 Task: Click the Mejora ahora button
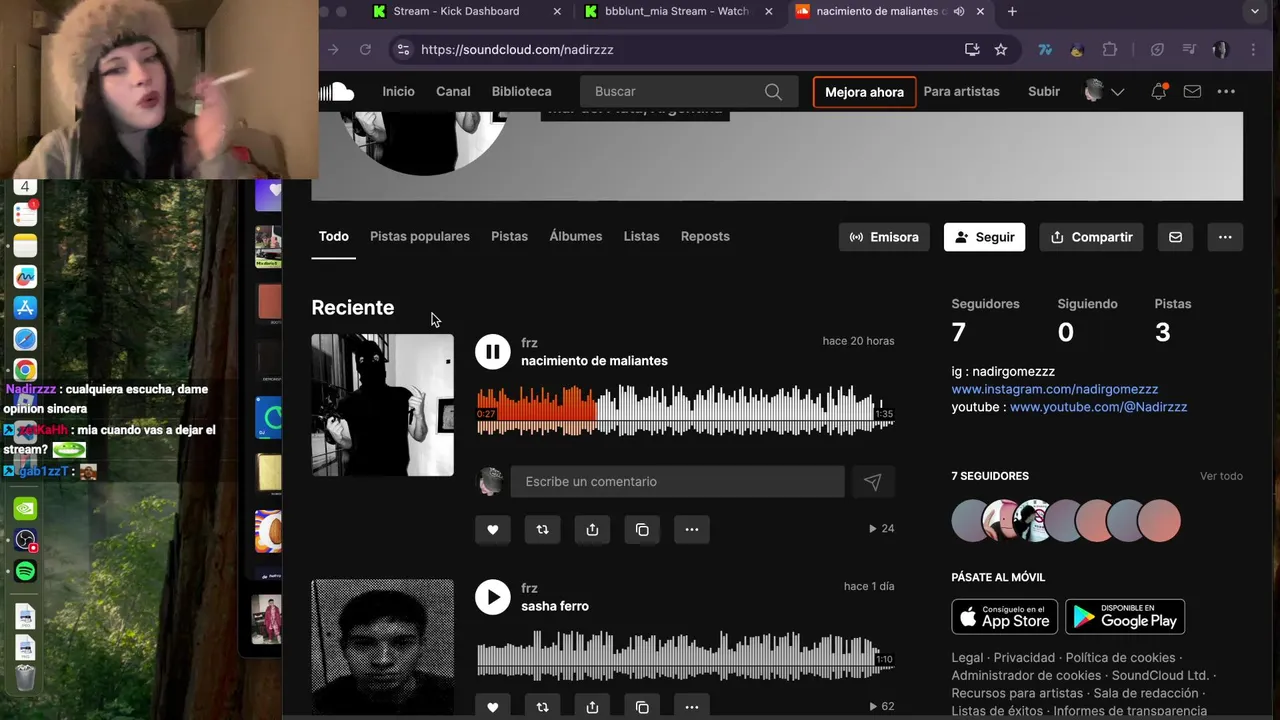pos(864,92)
